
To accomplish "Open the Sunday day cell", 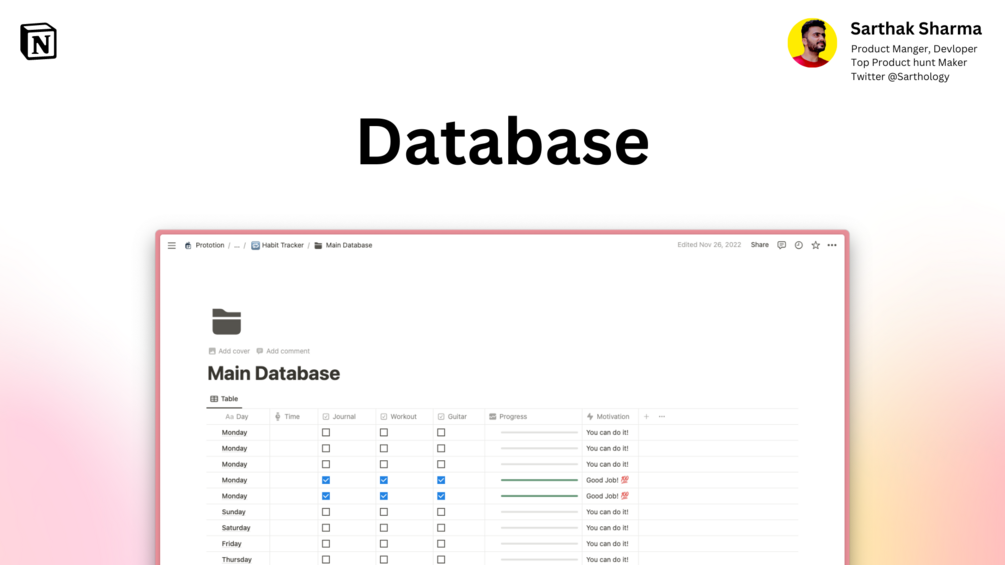I will (x=238, y=512).
